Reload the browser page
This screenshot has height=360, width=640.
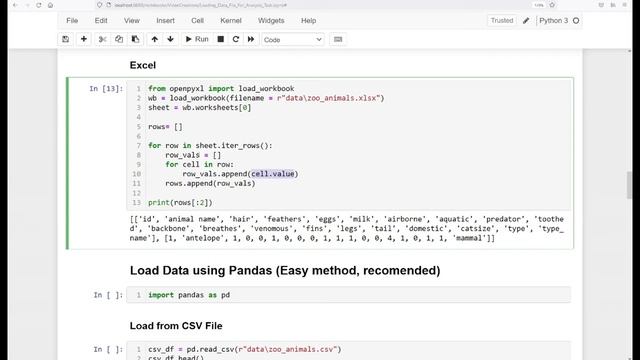click(39, 5)
